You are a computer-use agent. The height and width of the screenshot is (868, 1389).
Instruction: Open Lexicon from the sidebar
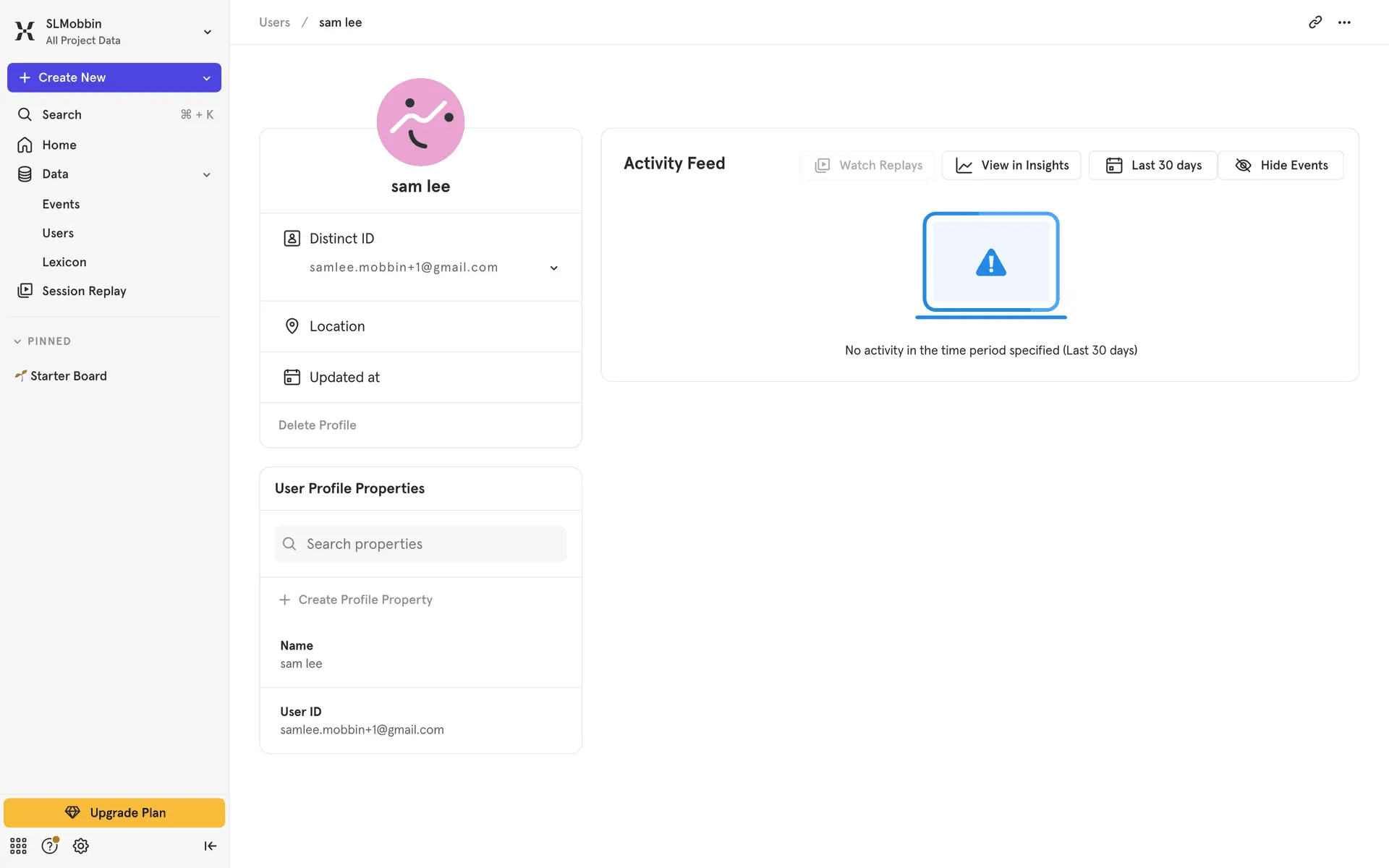click(64, 262)
